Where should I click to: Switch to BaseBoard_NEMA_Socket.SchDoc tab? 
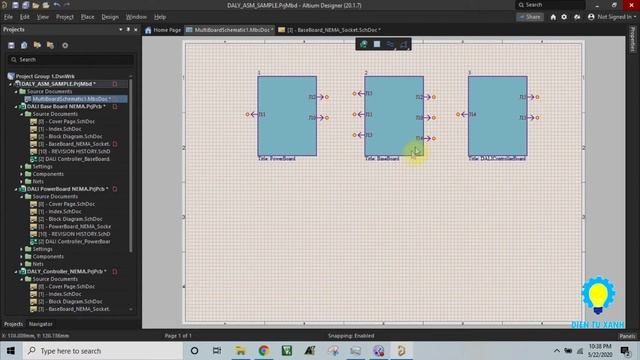click(x=329, y=30)
